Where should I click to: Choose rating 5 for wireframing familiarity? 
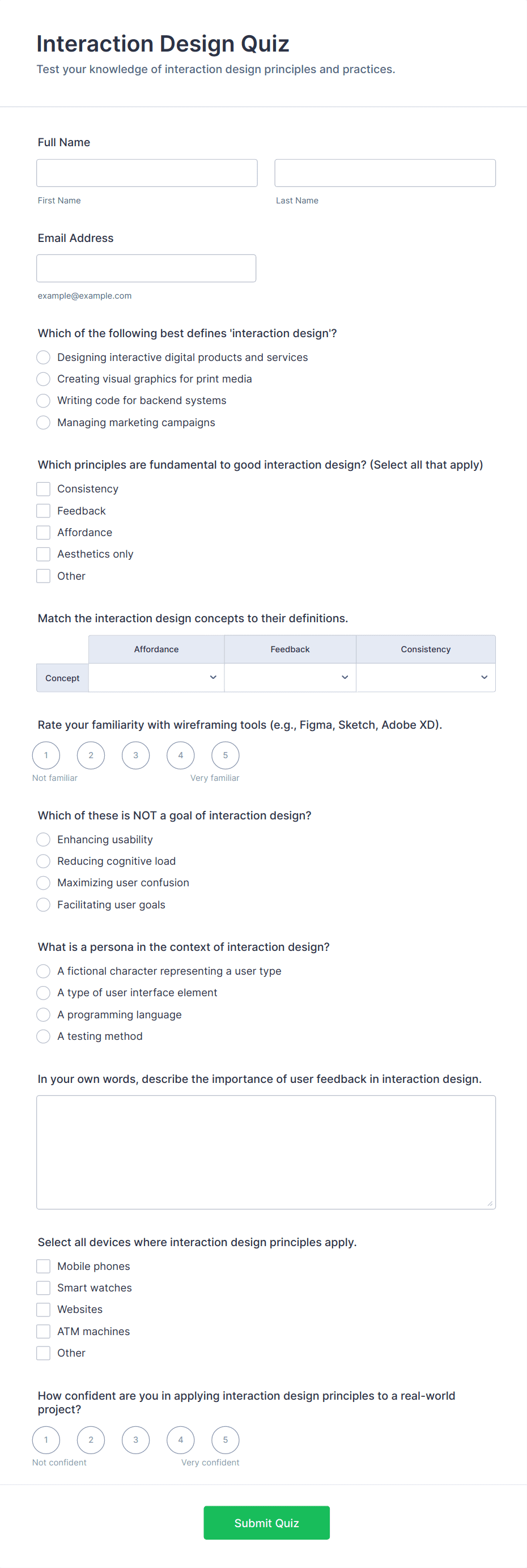point(225,755)
